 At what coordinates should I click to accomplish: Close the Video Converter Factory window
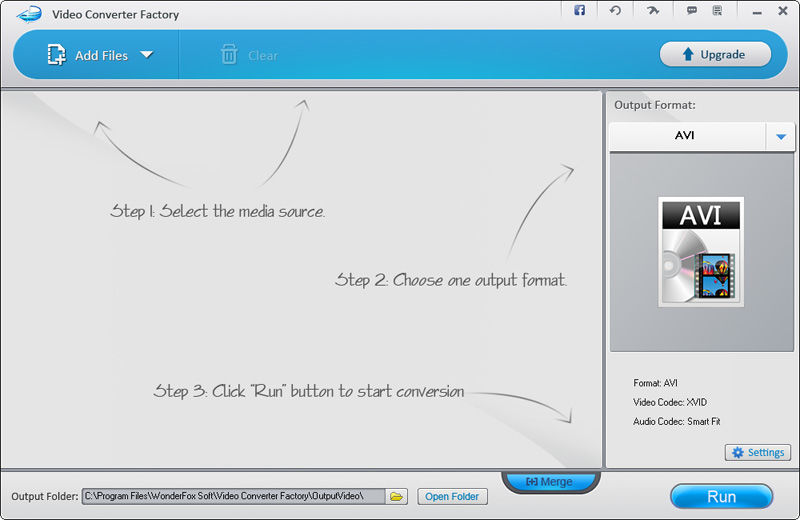(x=783, y=11)
